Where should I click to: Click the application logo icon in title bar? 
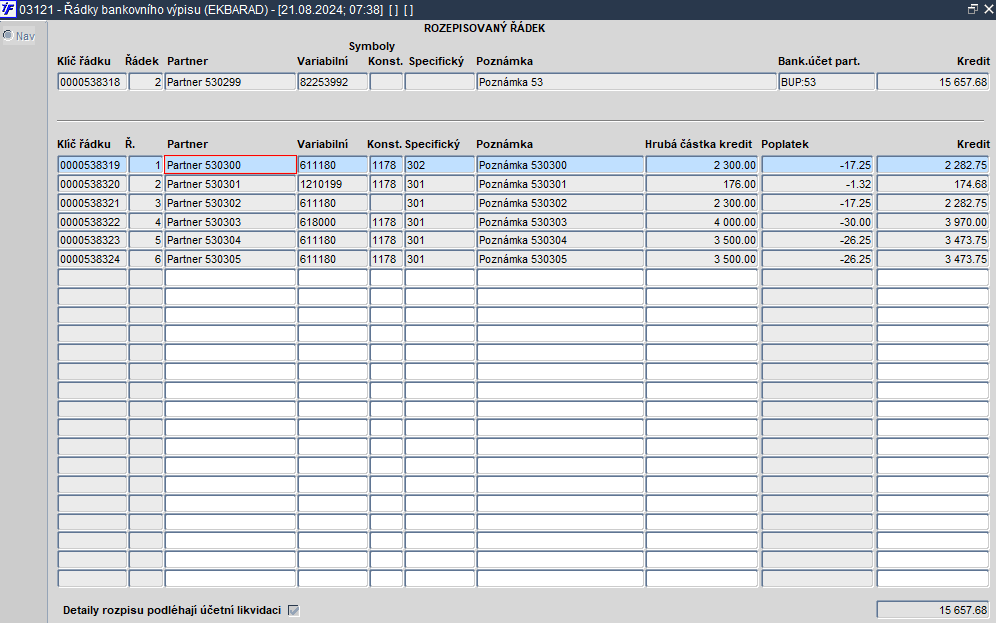point(8,10)
